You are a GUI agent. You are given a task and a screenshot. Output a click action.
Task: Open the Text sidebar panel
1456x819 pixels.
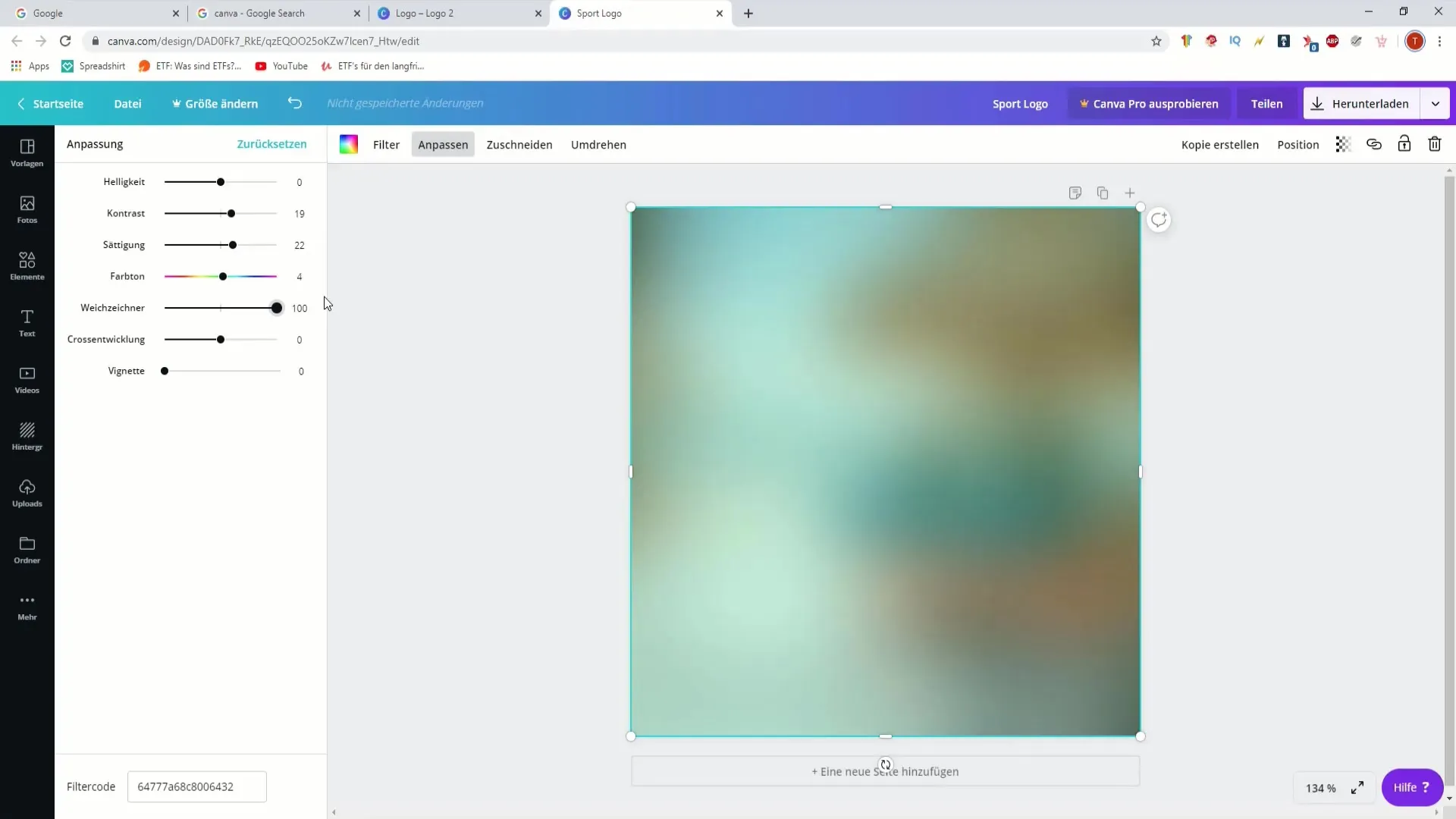click(27, 323)
